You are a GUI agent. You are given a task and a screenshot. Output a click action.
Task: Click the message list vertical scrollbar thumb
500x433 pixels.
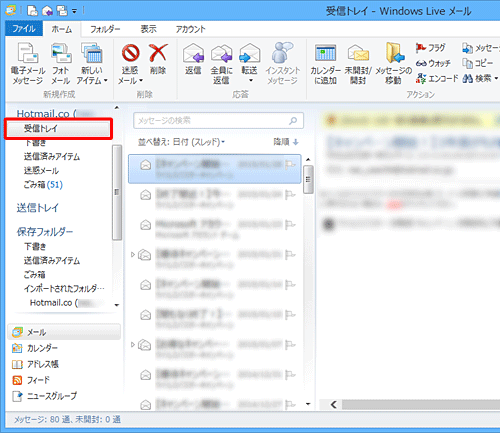pyautogui.click(x=308, y=179)
